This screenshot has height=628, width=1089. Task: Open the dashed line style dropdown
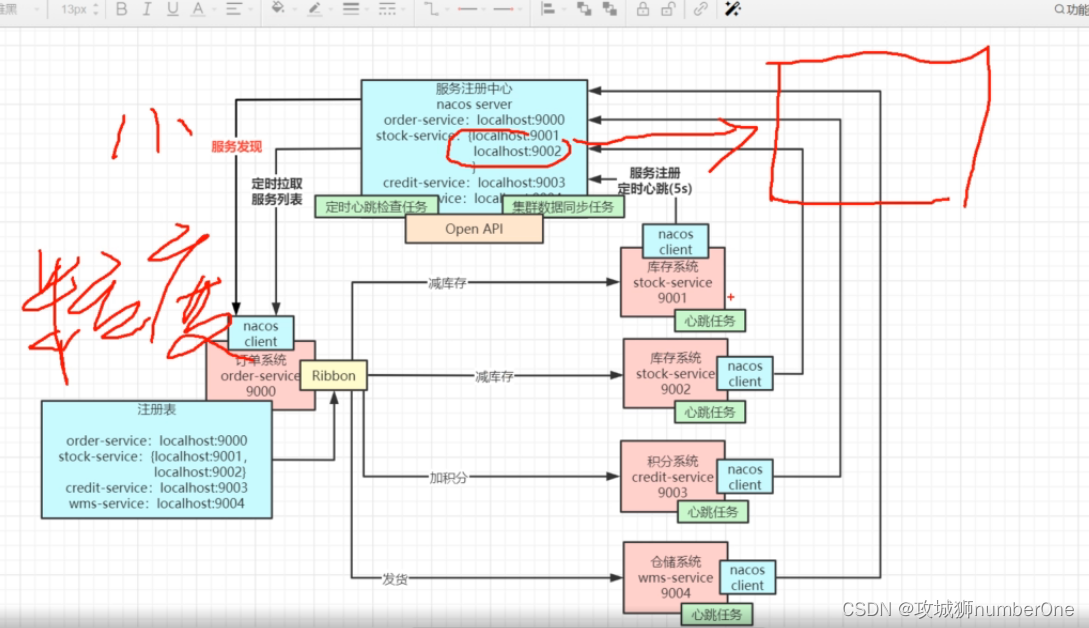(x=391, y=9)
